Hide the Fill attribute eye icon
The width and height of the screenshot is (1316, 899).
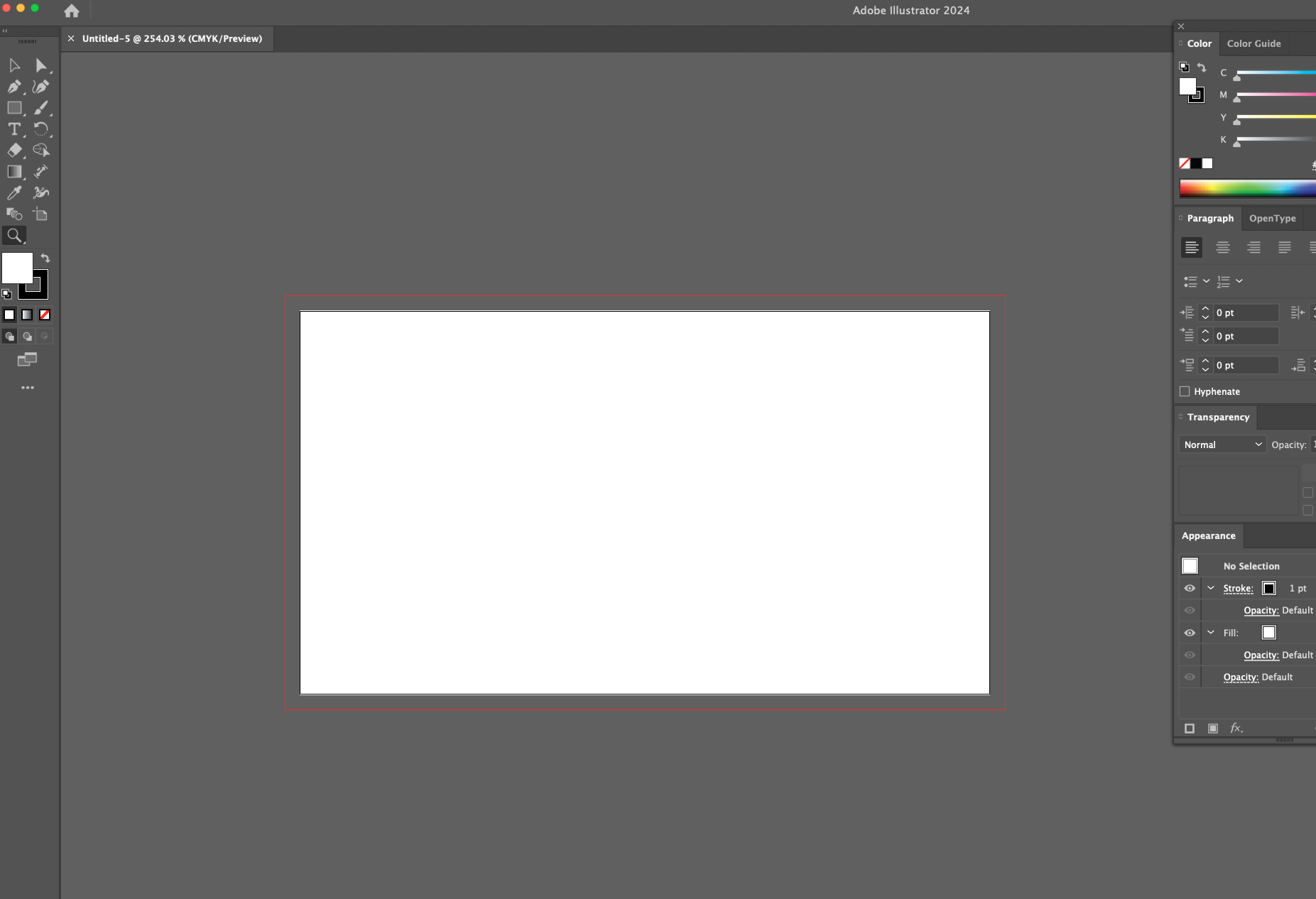[1190, 633]
